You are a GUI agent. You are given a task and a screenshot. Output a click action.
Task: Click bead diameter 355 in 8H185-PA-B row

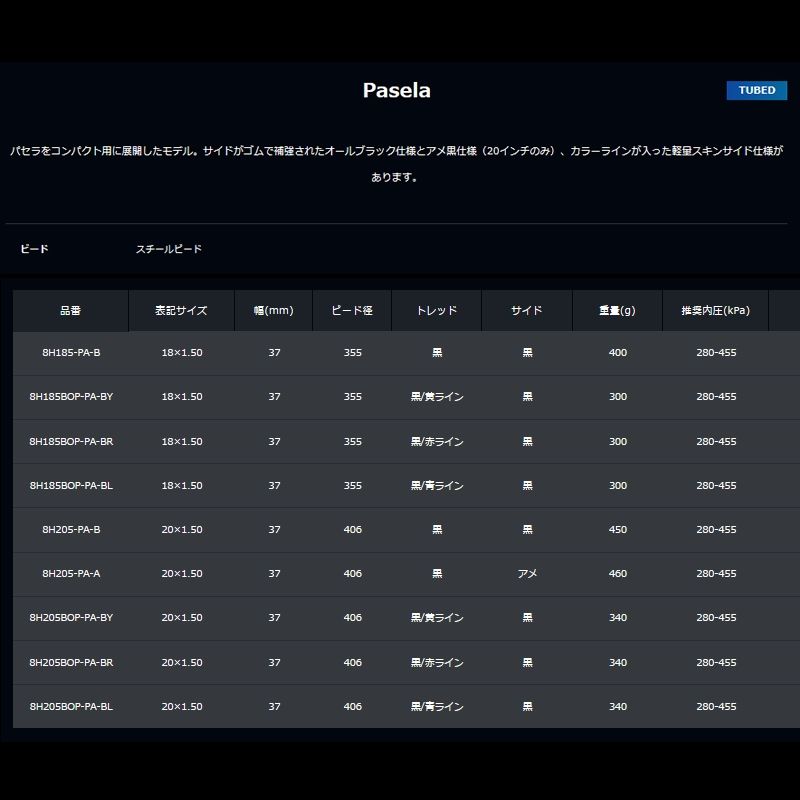coord(353,353)
